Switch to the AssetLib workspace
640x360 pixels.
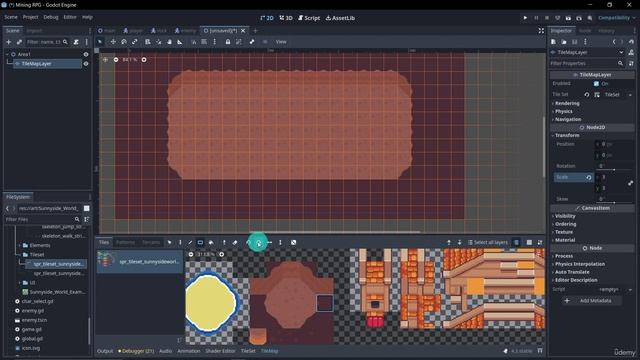pos(340,18)
